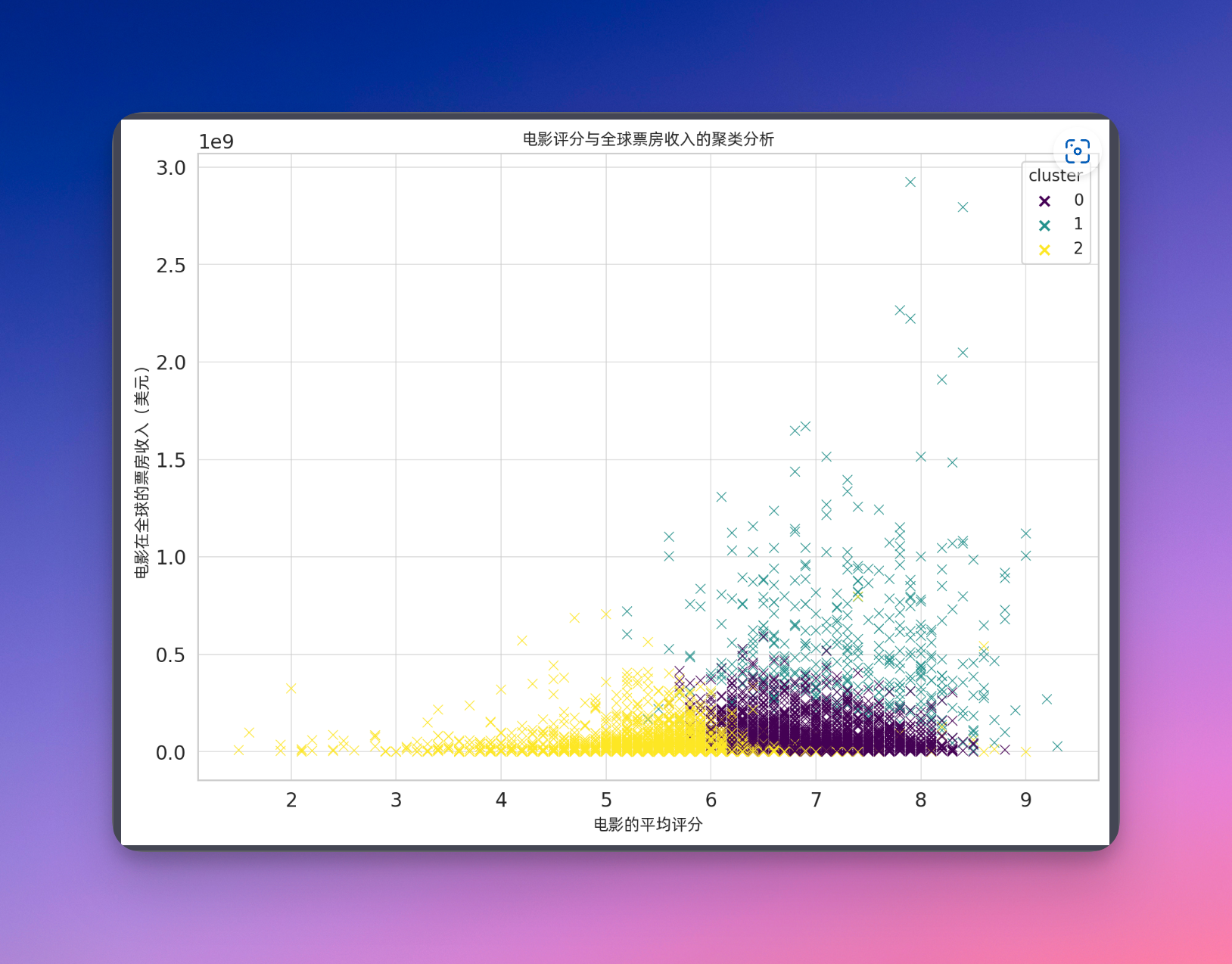Viewport: 1232px width, 964px height.
Task: Select the "cluster" legend title
Action: pos(1054,176)
